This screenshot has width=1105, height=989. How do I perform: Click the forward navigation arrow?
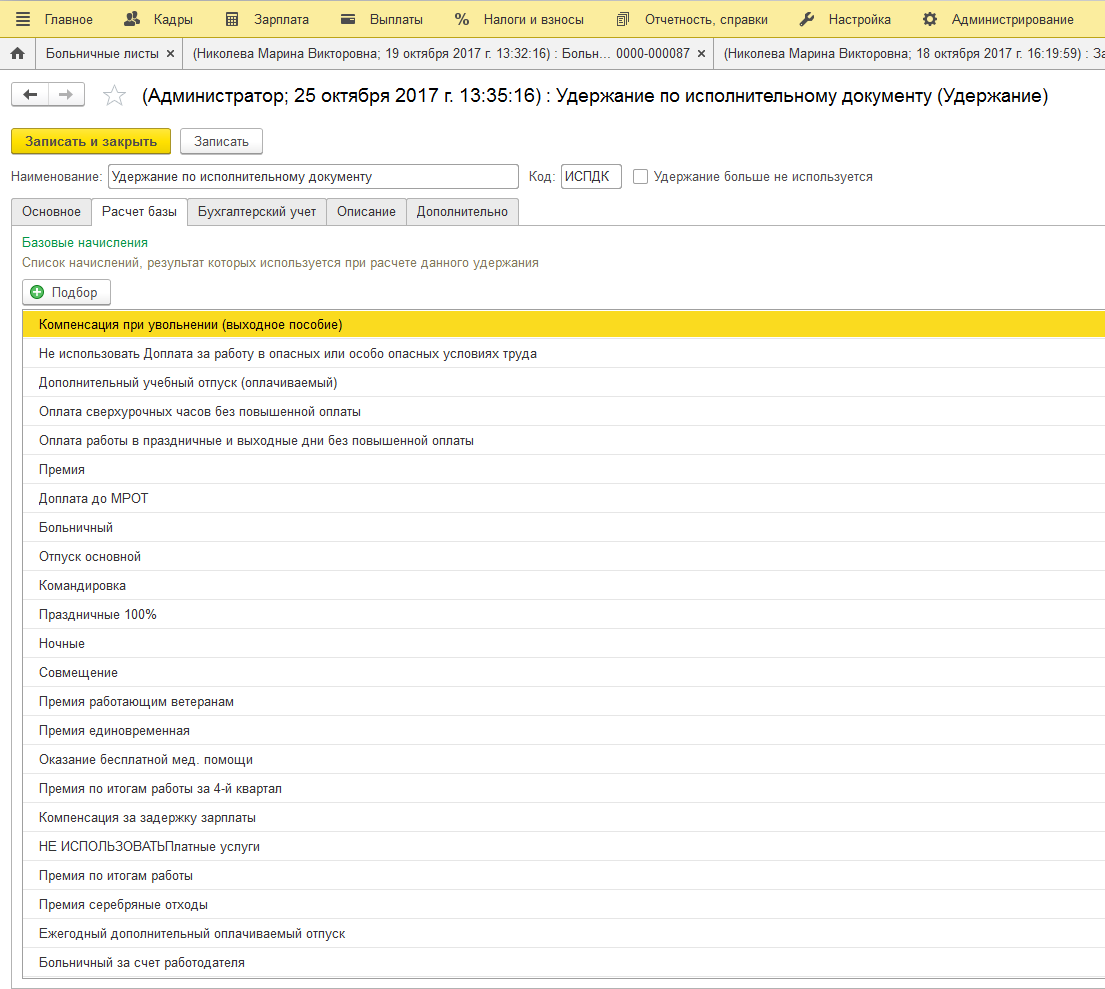pos(66,94)
